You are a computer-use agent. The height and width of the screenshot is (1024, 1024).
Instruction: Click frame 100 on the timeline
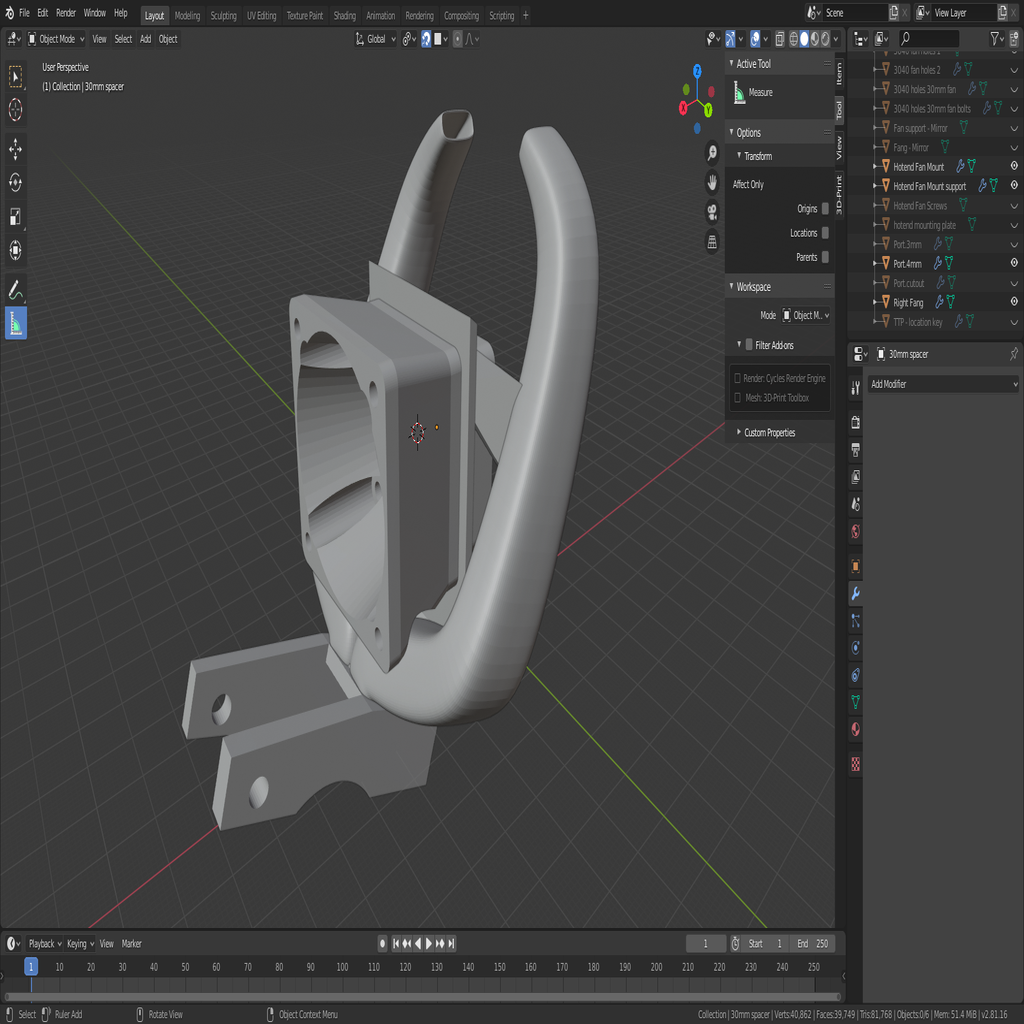click(x=342, y=967)
